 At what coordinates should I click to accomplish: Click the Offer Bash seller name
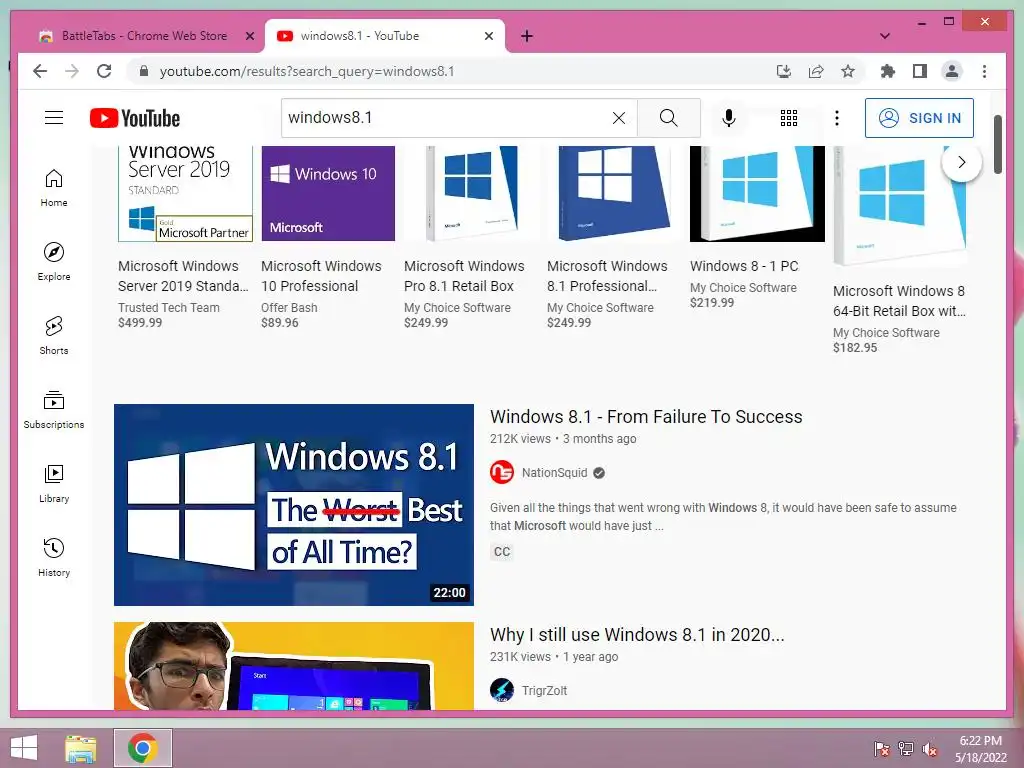(289, 307)
